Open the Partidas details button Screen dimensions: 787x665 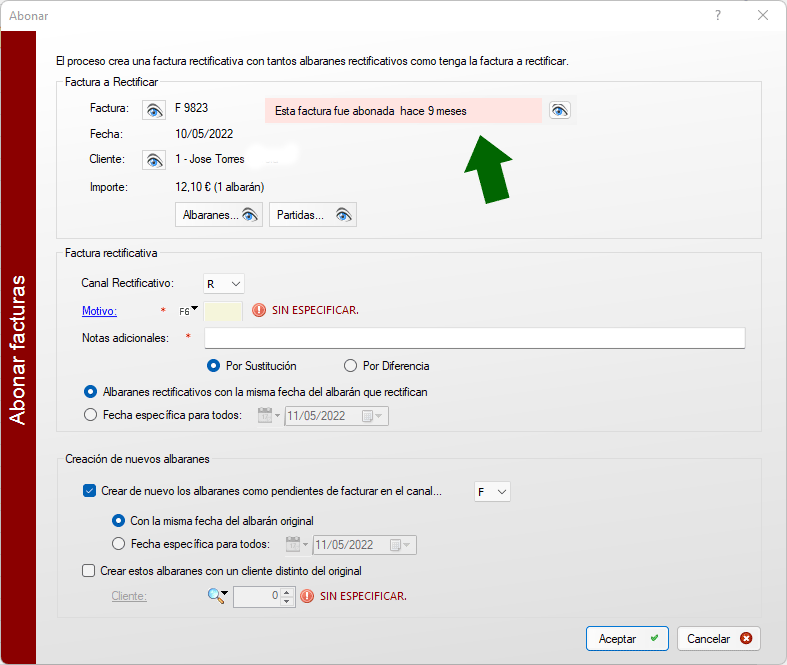click(313, 215)
